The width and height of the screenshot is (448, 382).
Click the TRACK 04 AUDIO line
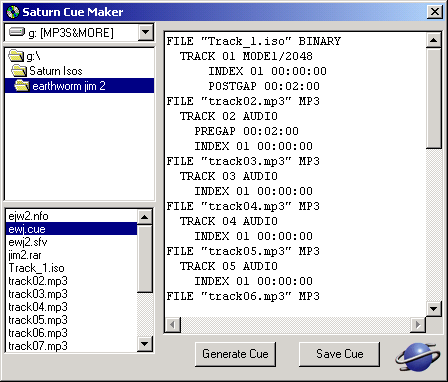(x=229, y=221)
